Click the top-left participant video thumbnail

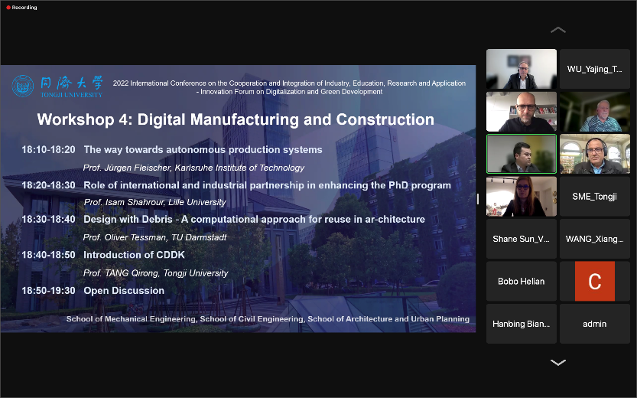pyautogui.click(x=521, y=69)
